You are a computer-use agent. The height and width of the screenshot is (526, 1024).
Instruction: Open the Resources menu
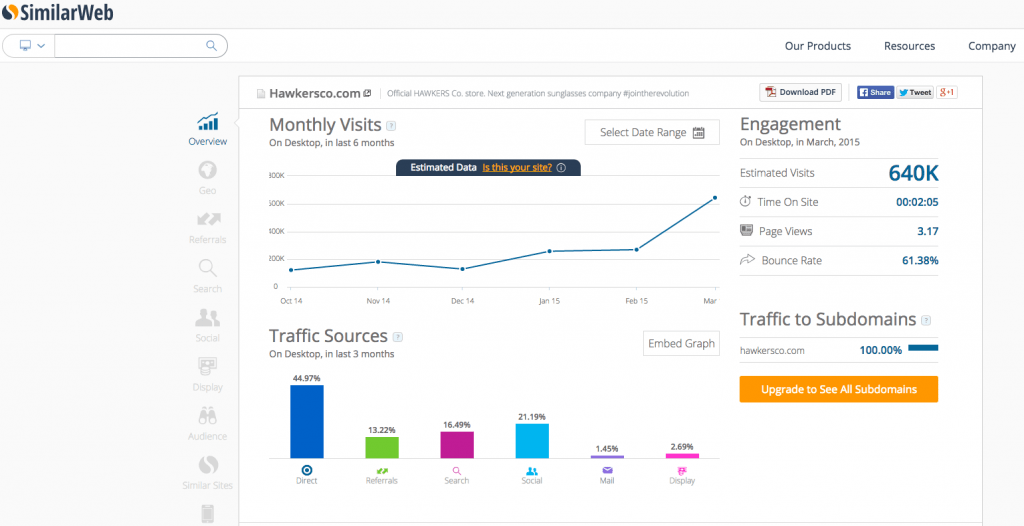(x=909, y=46)
